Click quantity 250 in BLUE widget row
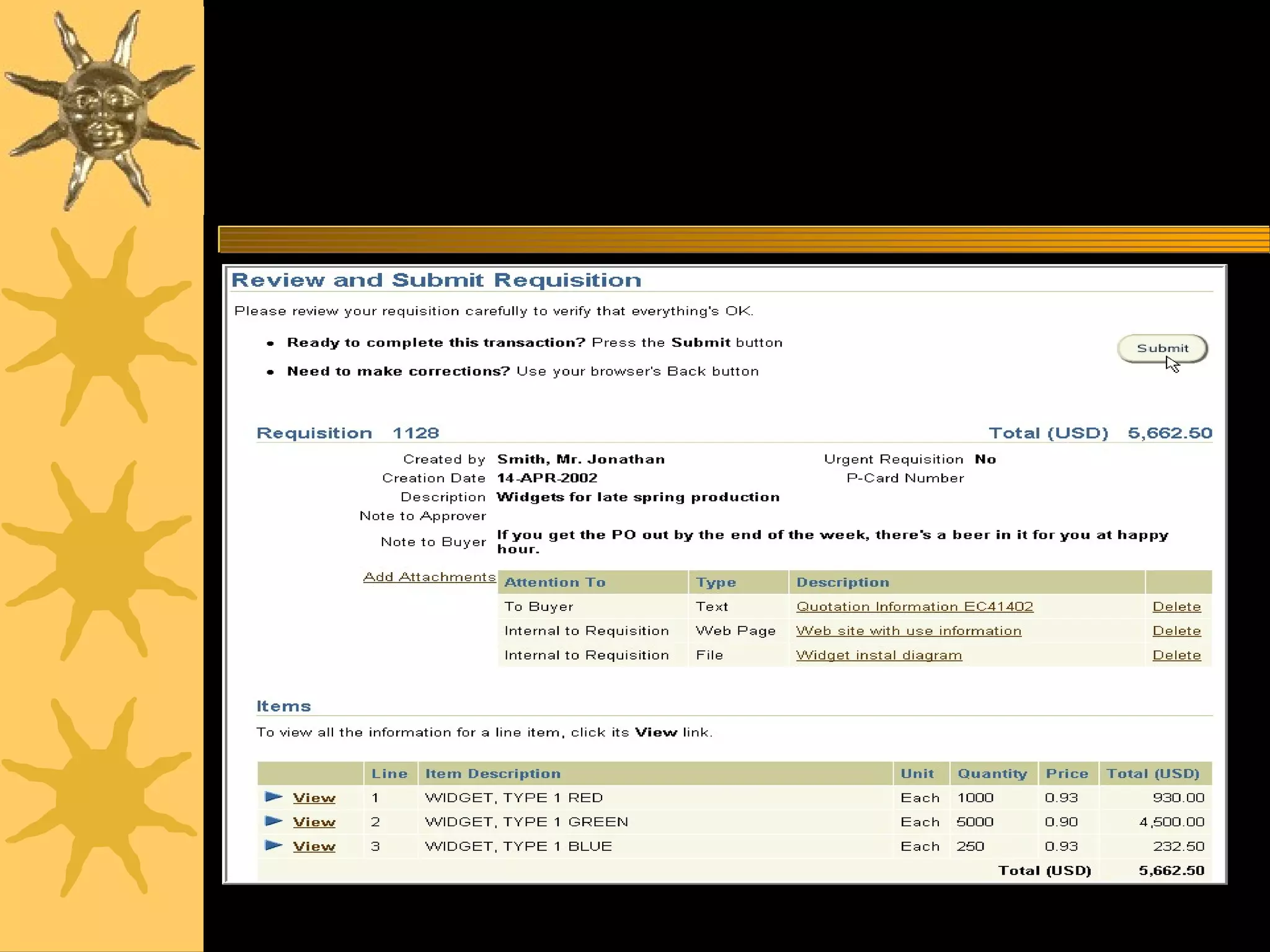 [970, 846]
